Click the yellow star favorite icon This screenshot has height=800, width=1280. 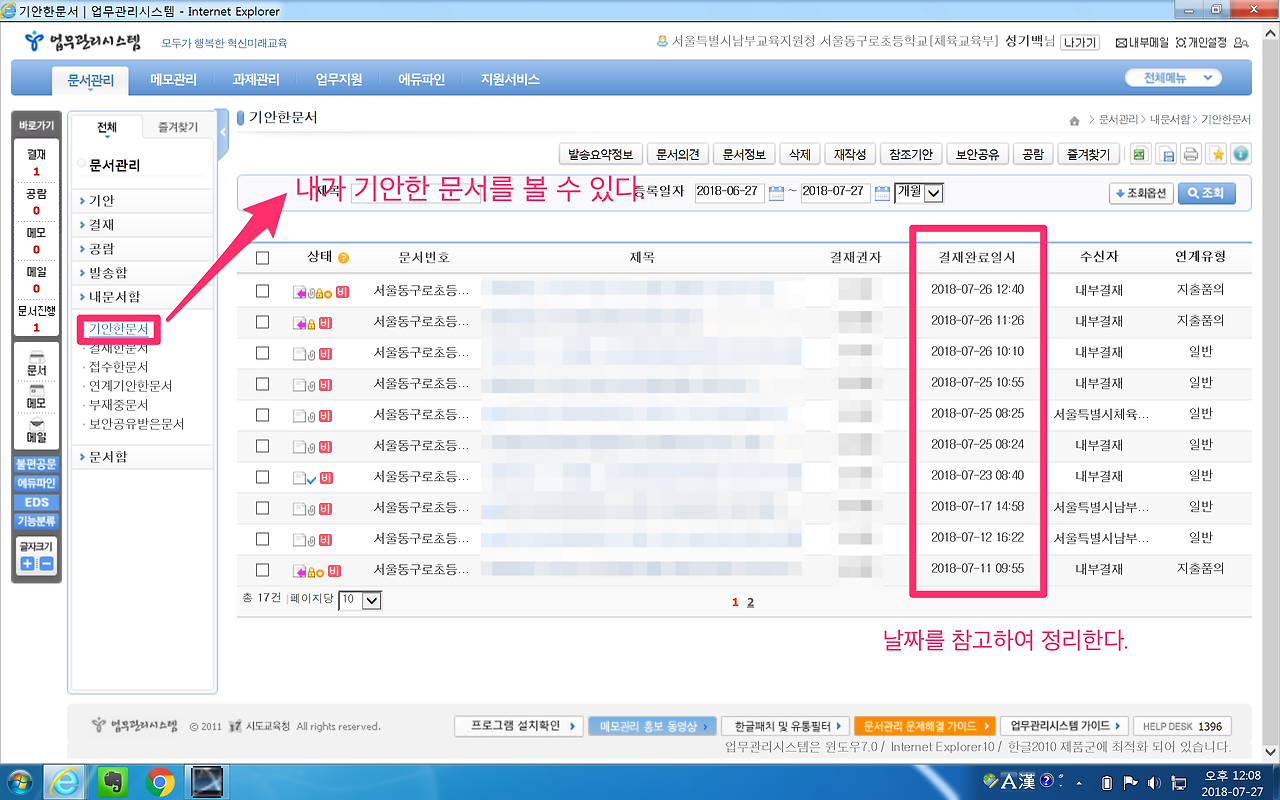1217,154
